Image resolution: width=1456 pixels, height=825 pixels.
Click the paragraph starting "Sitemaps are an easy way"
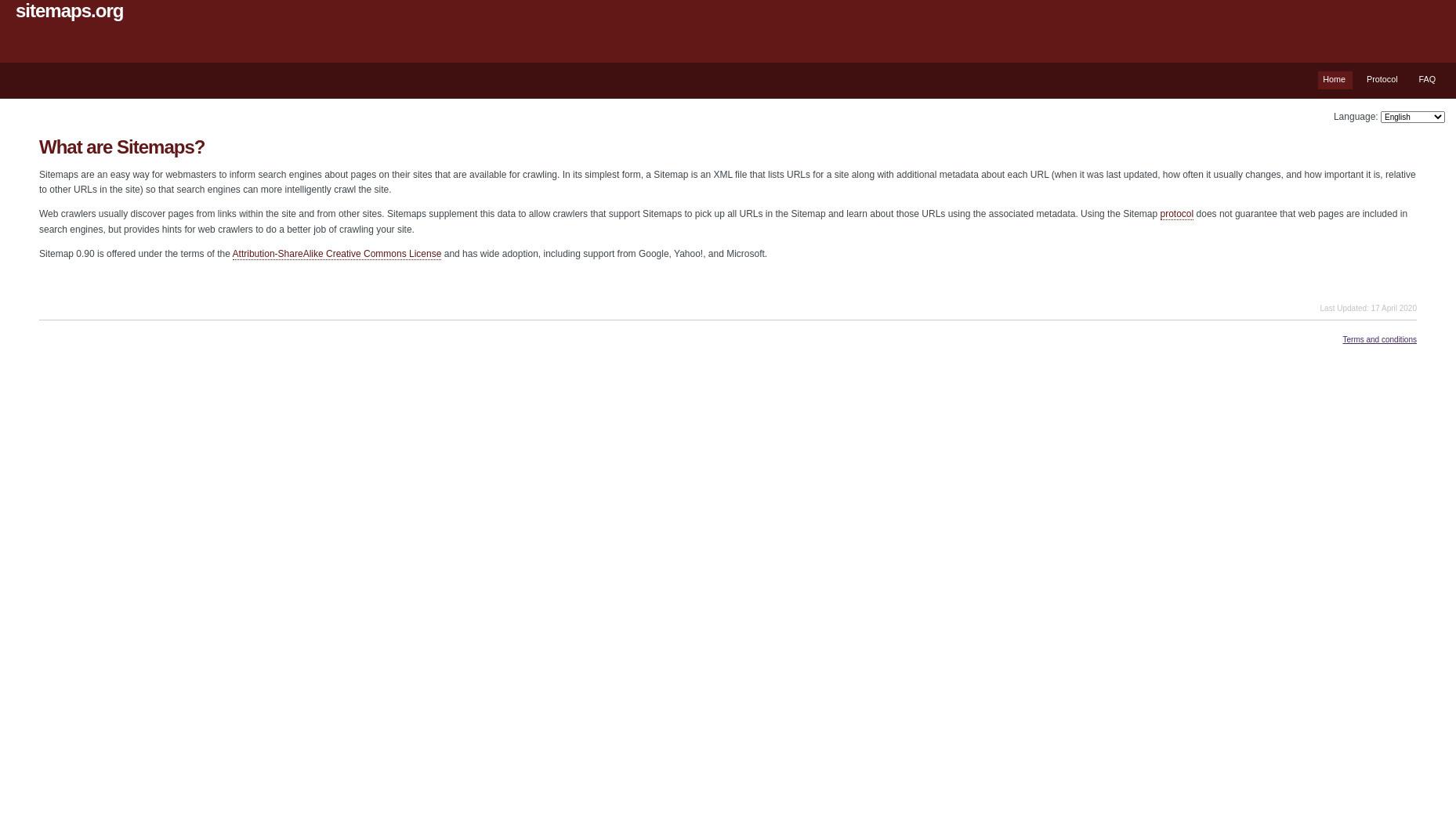[727, 183]
